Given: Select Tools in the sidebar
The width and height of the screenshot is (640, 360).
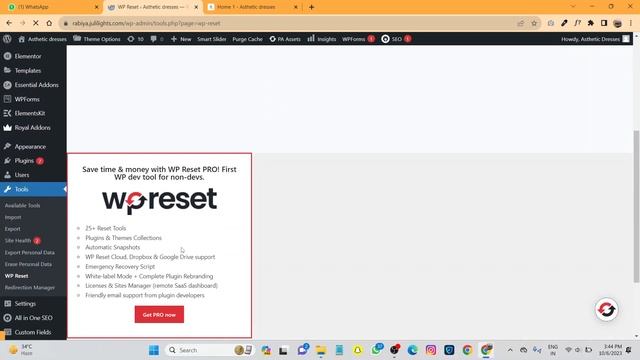Looking at the screenshot, I should click(x=33, y=189).
